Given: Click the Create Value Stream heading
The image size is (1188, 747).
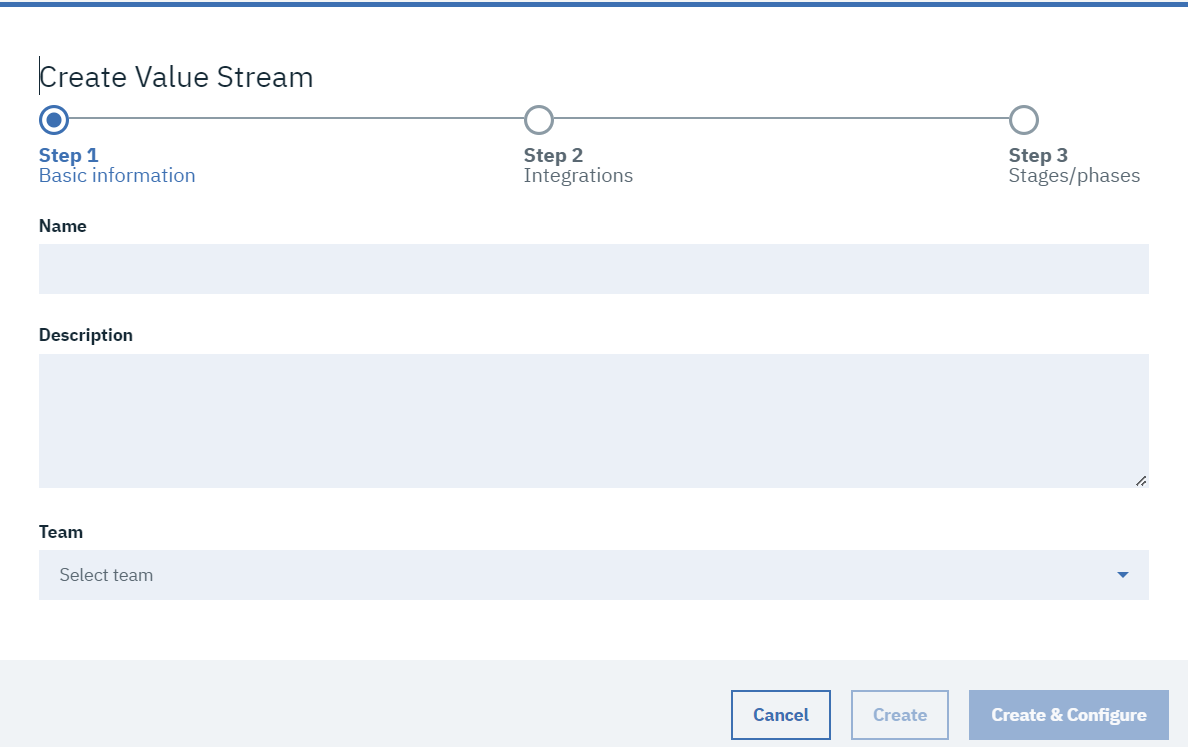Looking at the screenshot, I should [176, 77].
